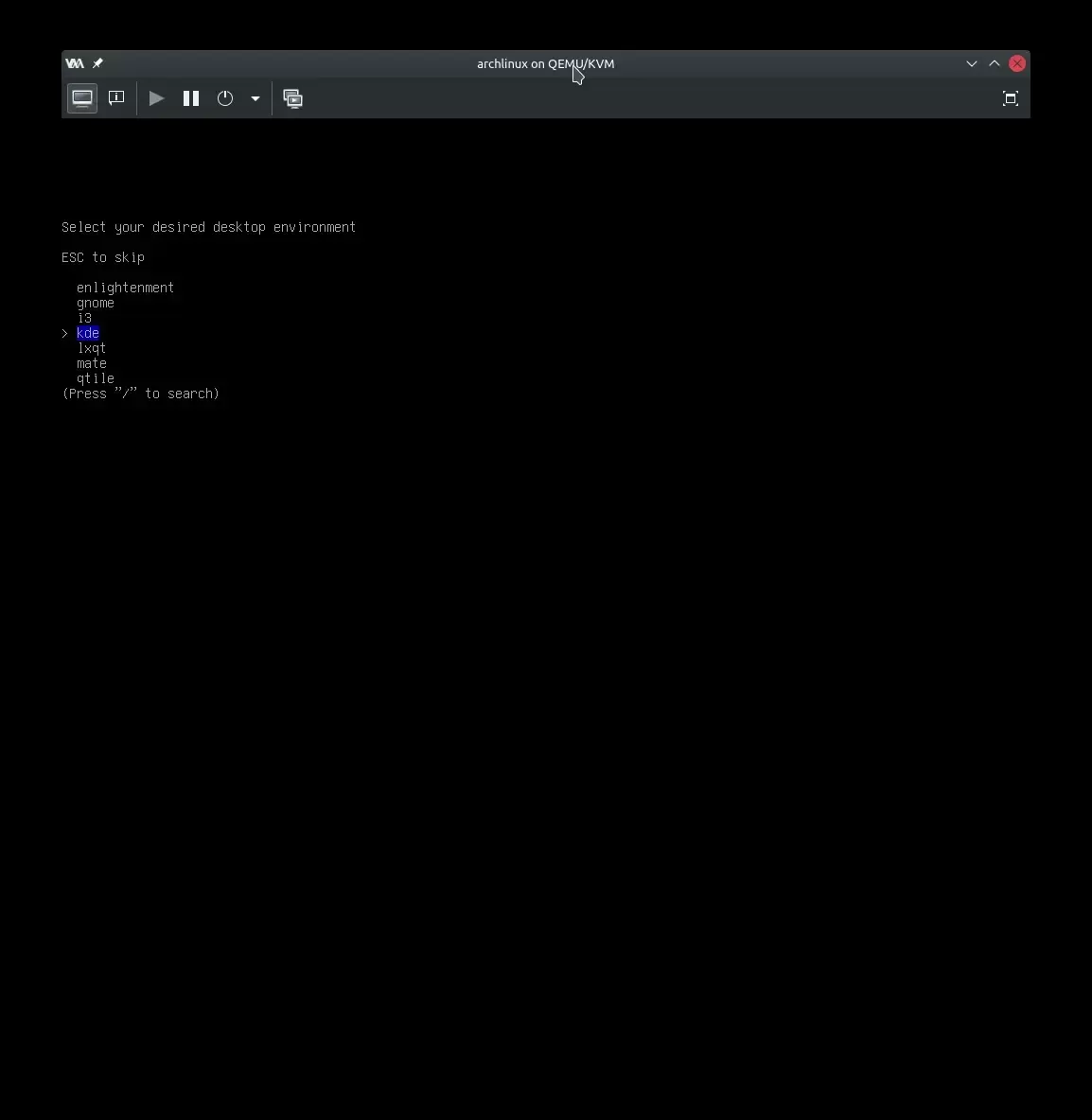
Task: Choose the i3 entry
Action: tap(84, 318)
